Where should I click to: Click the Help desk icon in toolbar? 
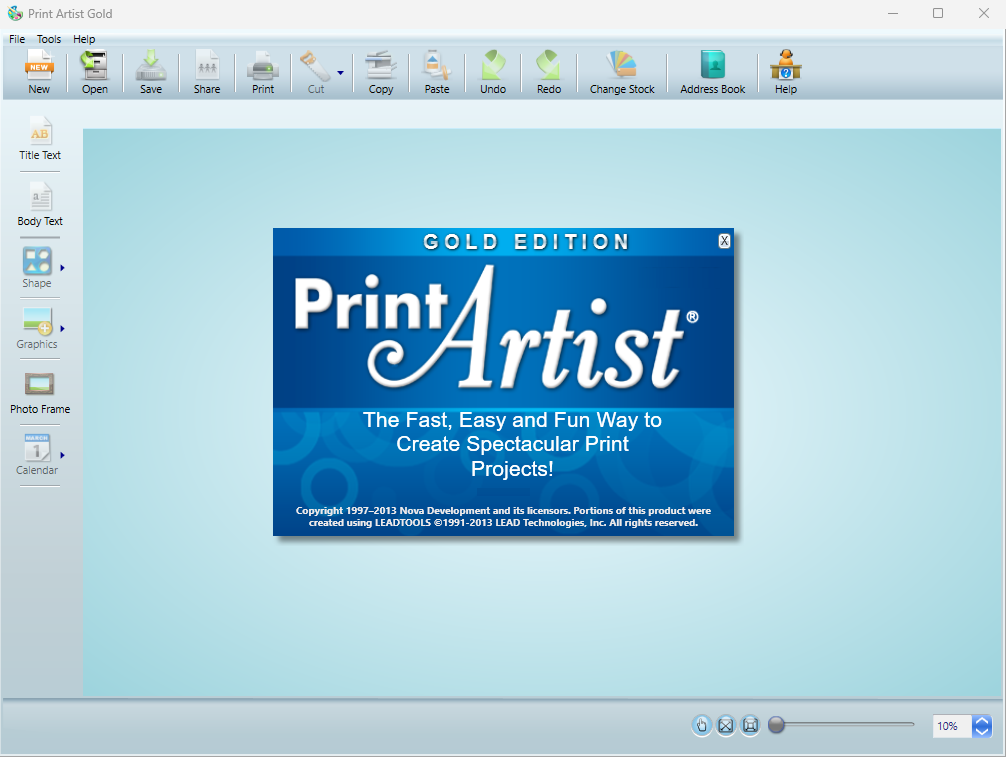tap(785, 72)
